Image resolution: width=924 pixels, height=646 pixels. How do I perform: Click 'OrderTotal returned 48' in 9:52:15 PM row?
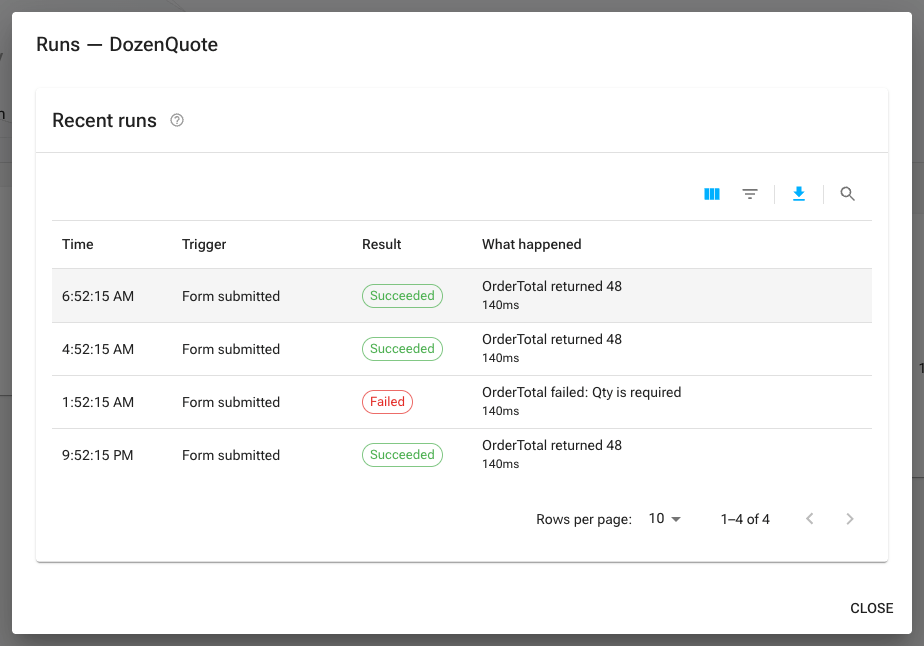coord(552,446)
